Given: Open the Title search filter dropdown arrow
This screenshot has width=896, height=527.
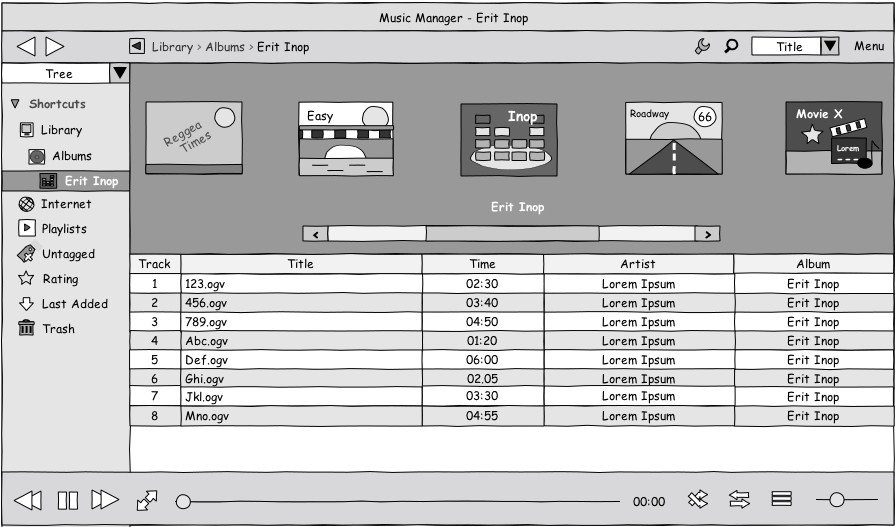Looking at the screenshot, I should [830, 46].
